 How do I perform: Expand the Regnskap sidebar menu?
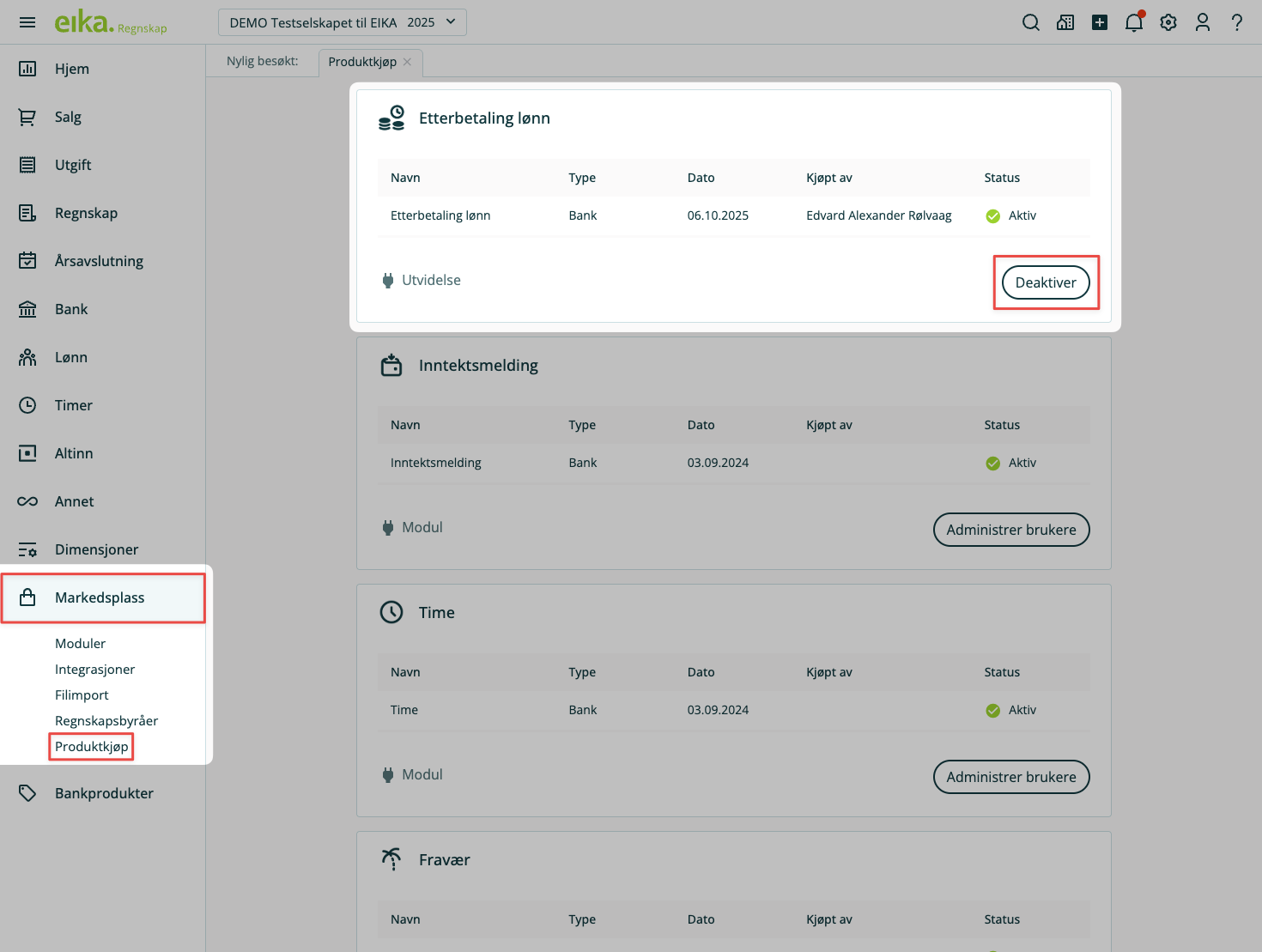point(86,213)
